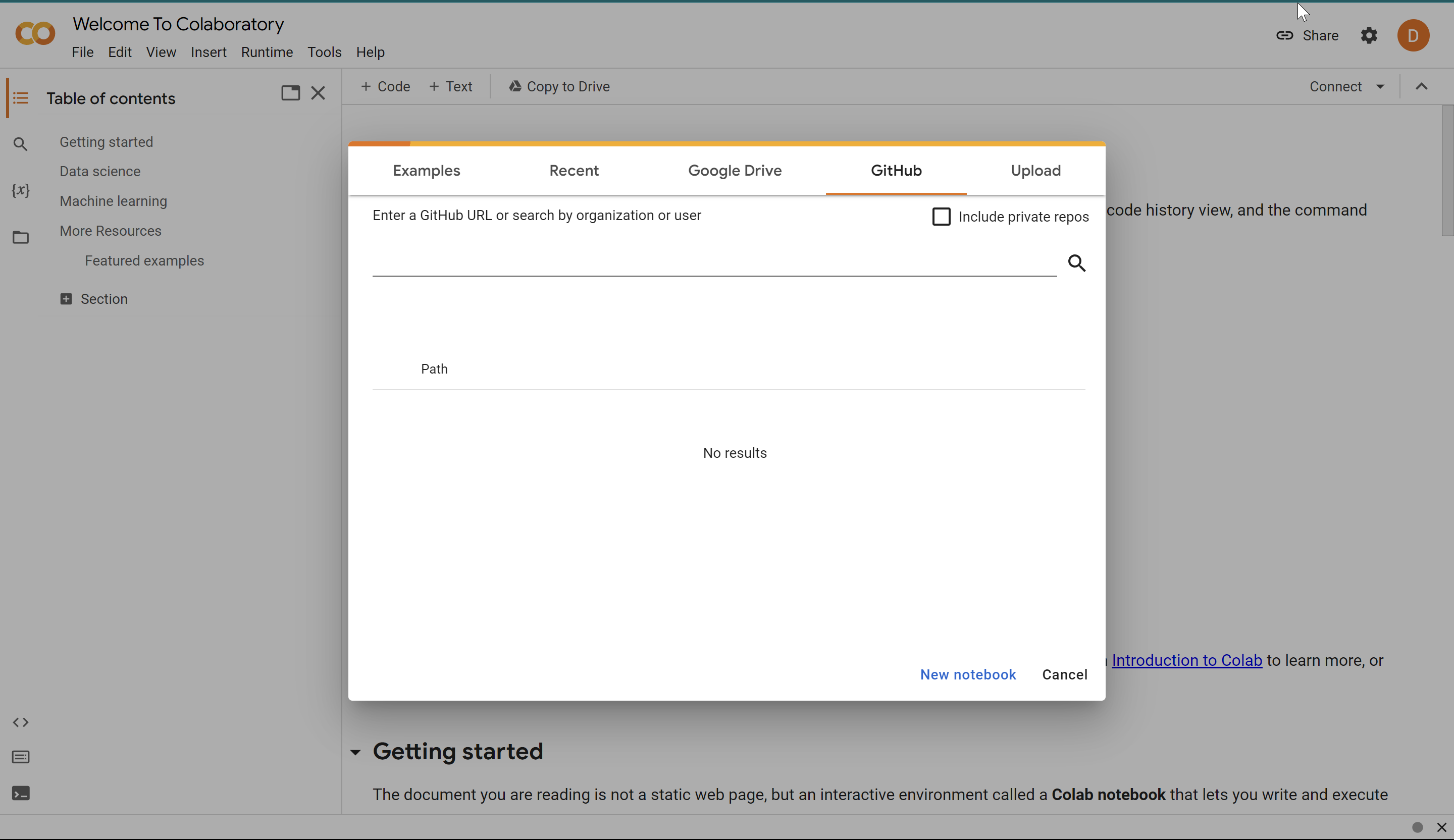Image resolution: width=1454 pixels, height=840 pixels.
Task: Open the Terminal sidebar icon
Action: point(21,794)
